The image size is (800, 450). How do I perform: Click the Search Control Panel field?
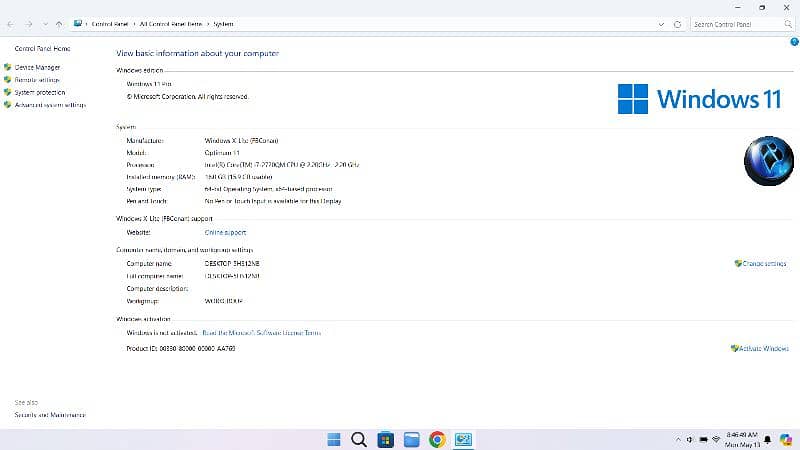734,23
